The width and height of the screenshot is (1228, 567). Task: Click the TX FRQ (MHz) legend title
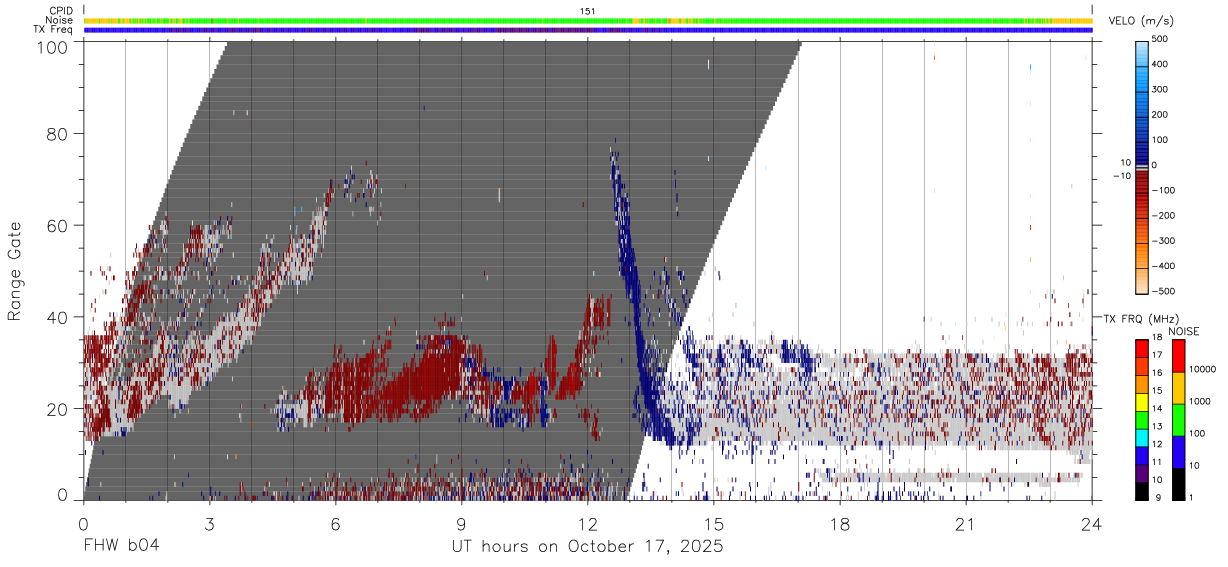(x=1141, y=318)
